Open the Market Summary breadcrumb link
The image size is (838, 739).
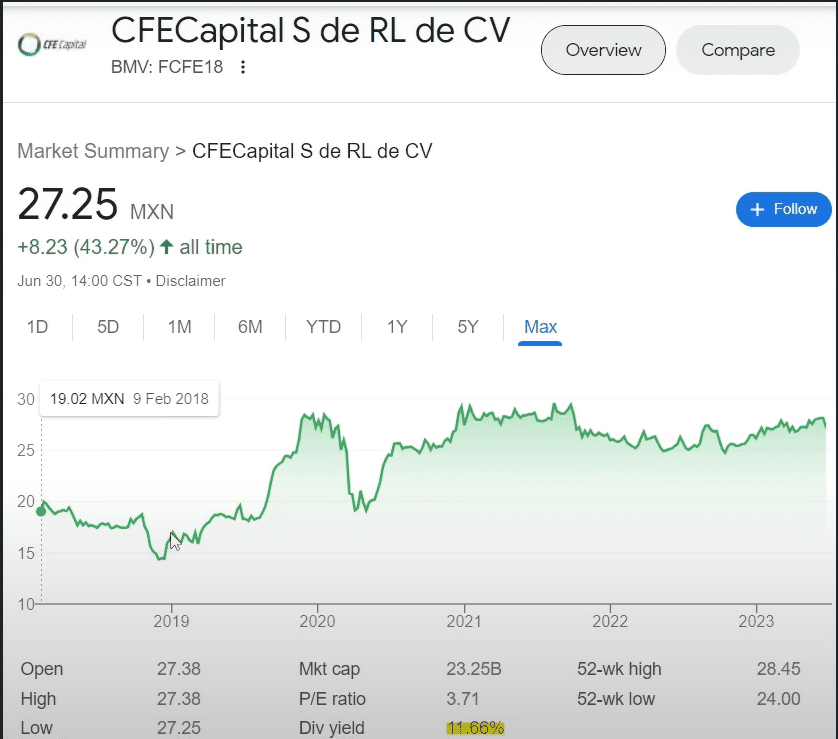click(x=93, y=151)
